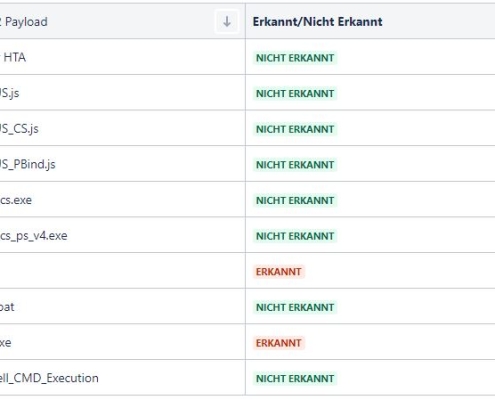
Task: Click status badge for S_CS.js row
Action: pyautogui.click(x=295, y=129)
